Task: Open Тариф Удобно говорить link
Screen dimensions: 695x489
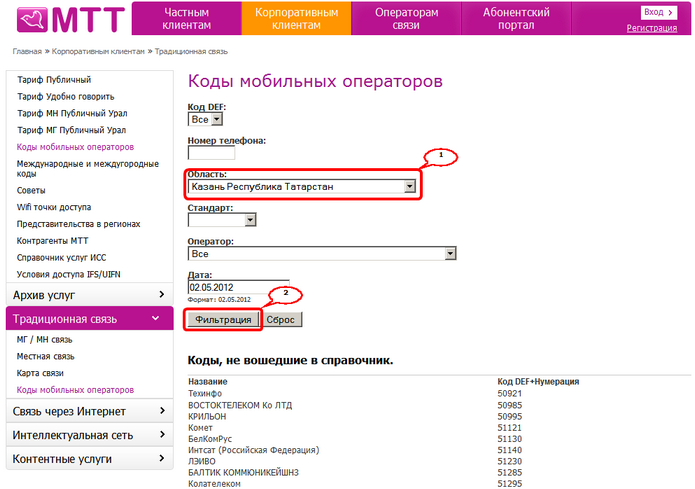Action: pos(66,97)
